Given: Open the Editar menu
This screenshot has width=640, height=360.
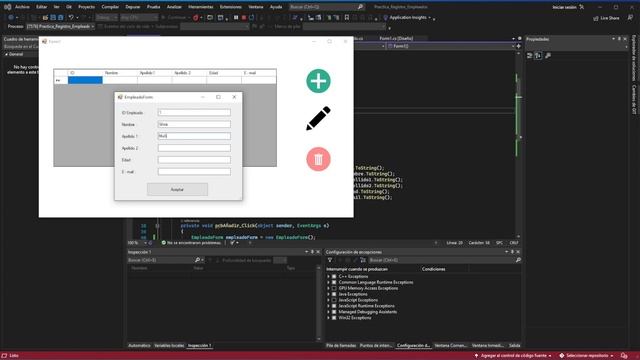Looking at the screenshot, I should [x=41, y=7].
